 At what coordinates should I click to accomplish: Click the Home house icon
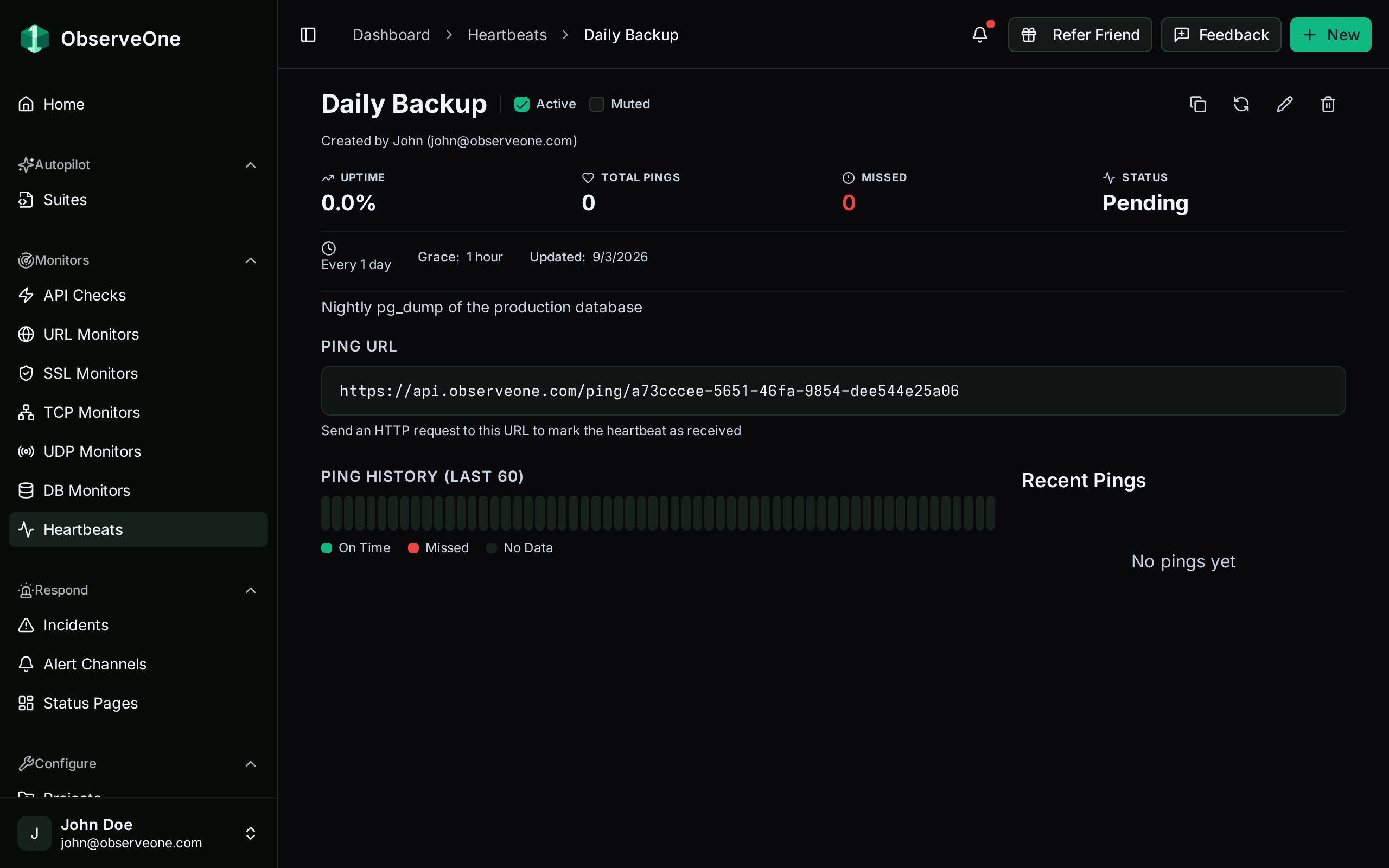click(26, 104)
